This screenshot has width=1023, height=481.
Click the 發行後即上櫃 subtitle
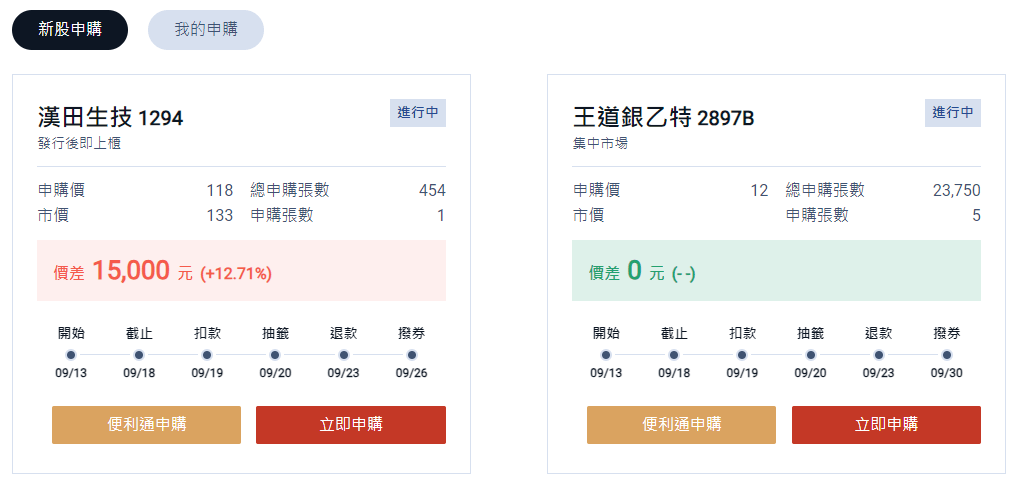tap(79, 144)
